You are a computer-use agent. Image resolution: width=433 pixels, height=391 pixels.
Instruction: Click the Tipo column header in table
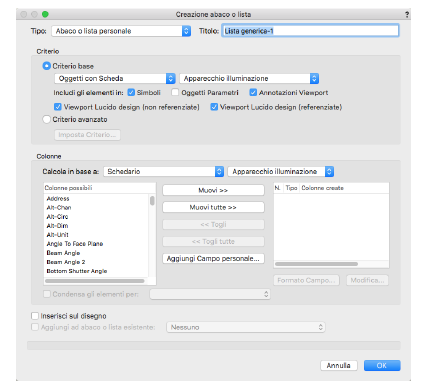(x=291, y=188)
